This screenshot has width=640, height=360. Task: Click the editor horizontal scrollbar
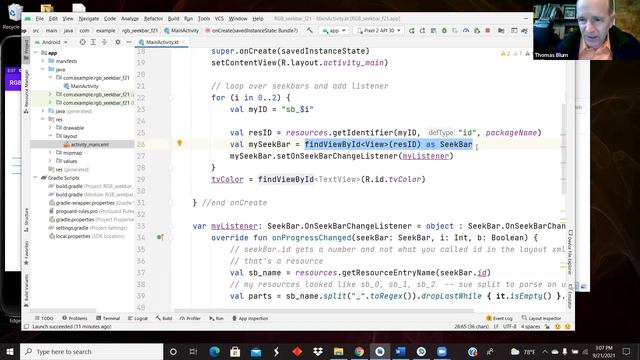point(324,311)
